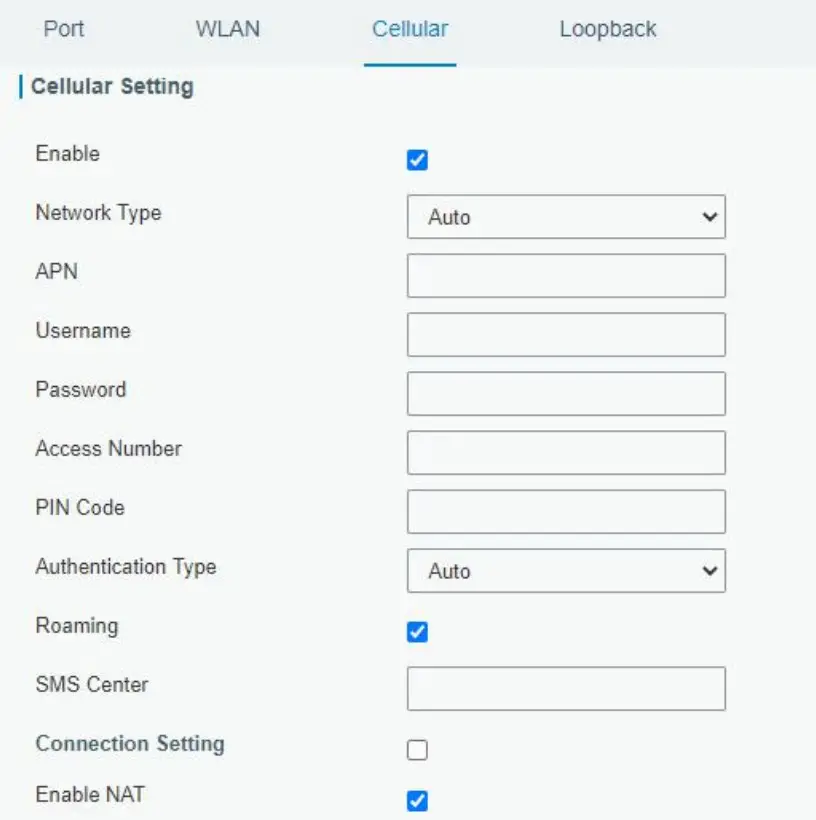This screenshot has height=820, width=816.
Task: Switch to the Port tab
Action: pyautogui.click(x=64, y=29)
